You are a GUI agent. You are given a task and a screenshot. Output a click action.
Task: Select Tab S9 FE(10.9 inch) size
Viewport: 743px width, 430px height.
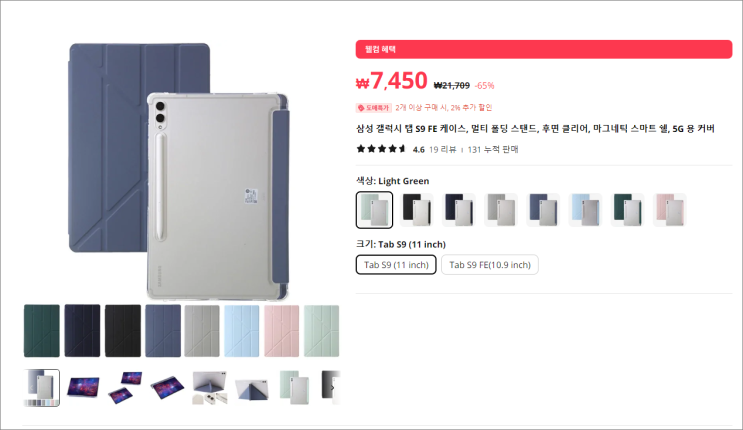coord(489,265)
